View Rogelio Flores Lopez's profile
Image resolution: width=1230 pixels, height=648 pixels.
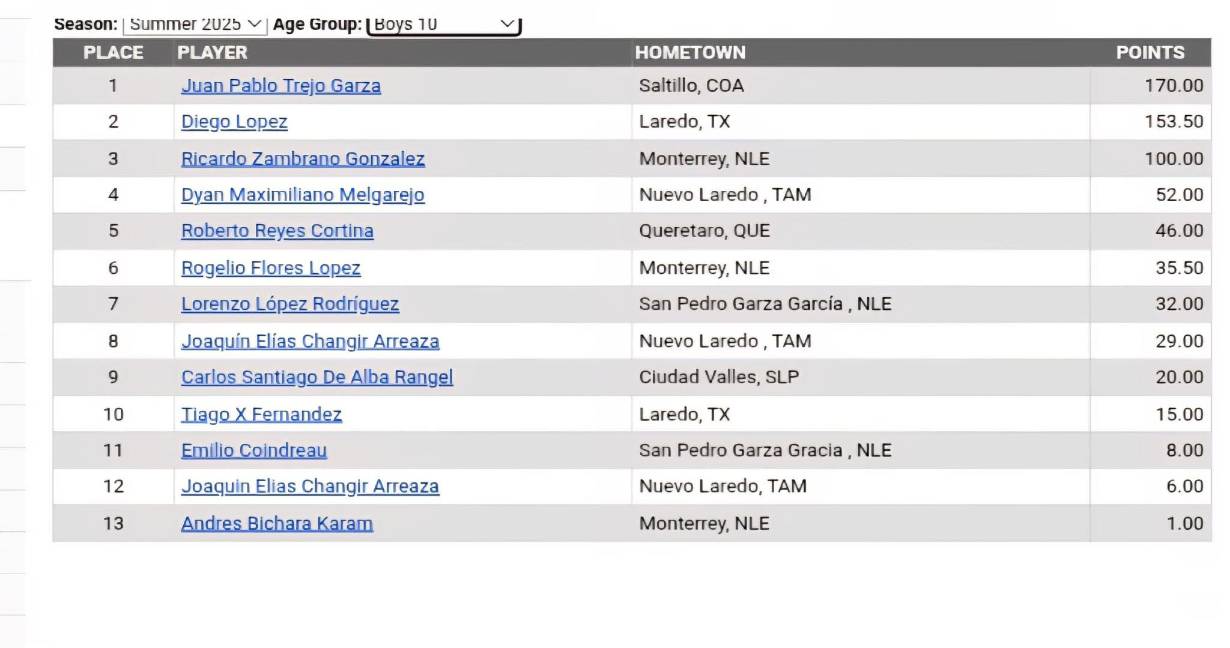point(270,267)
